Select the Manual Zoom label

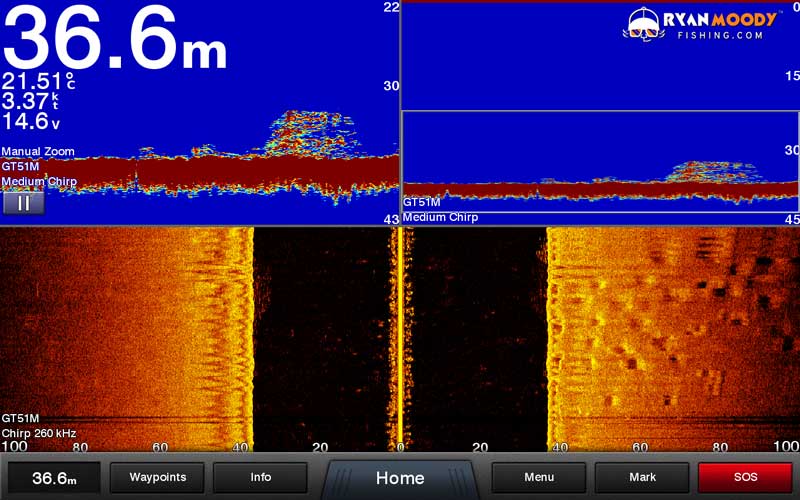click(38, 152)
